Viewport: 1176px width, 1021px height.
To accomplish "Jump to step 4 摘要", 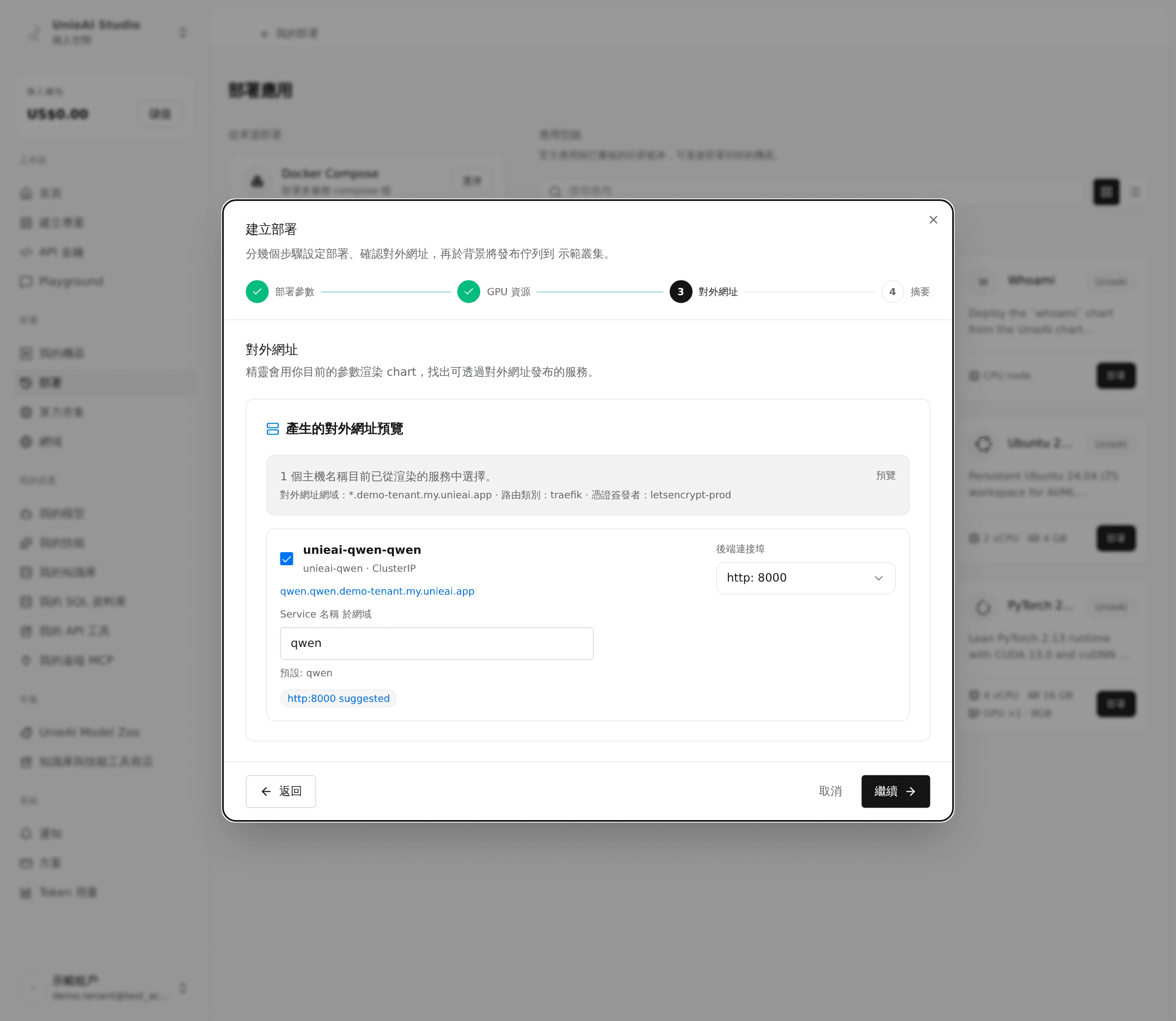I will (x=905, y=292).
